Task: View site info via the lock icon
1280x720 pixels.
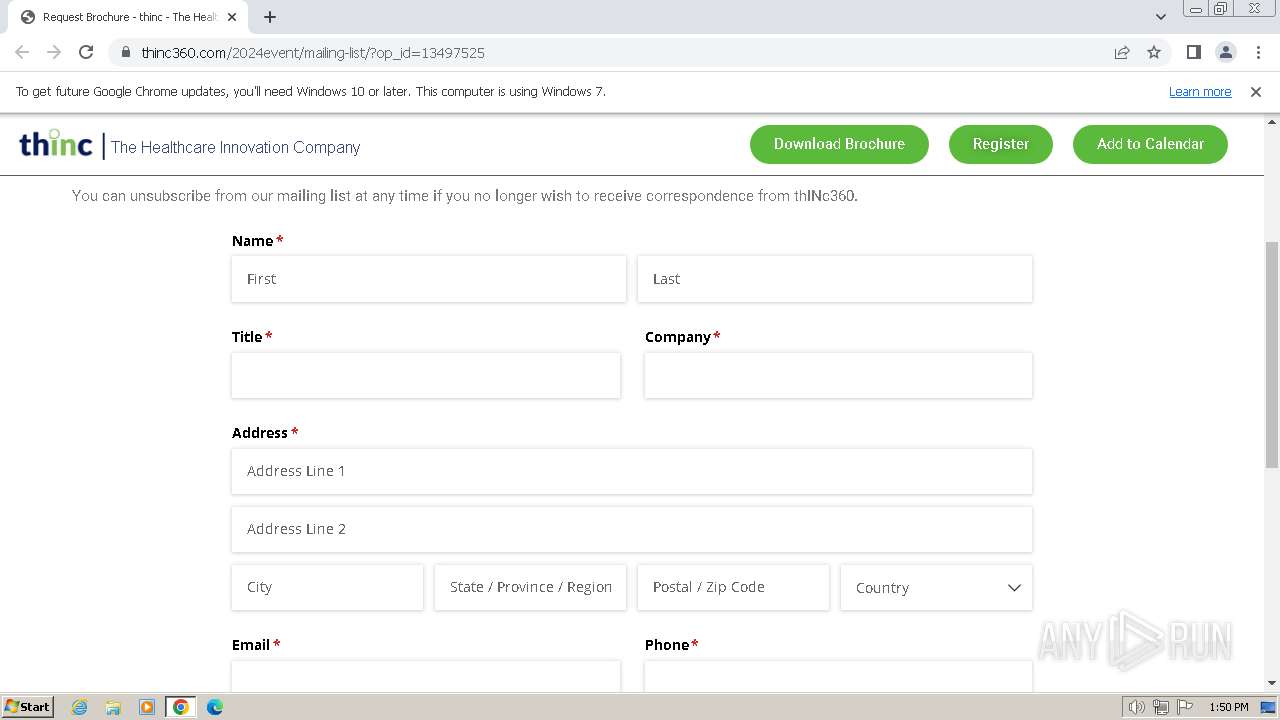Action: click(125, 52)
